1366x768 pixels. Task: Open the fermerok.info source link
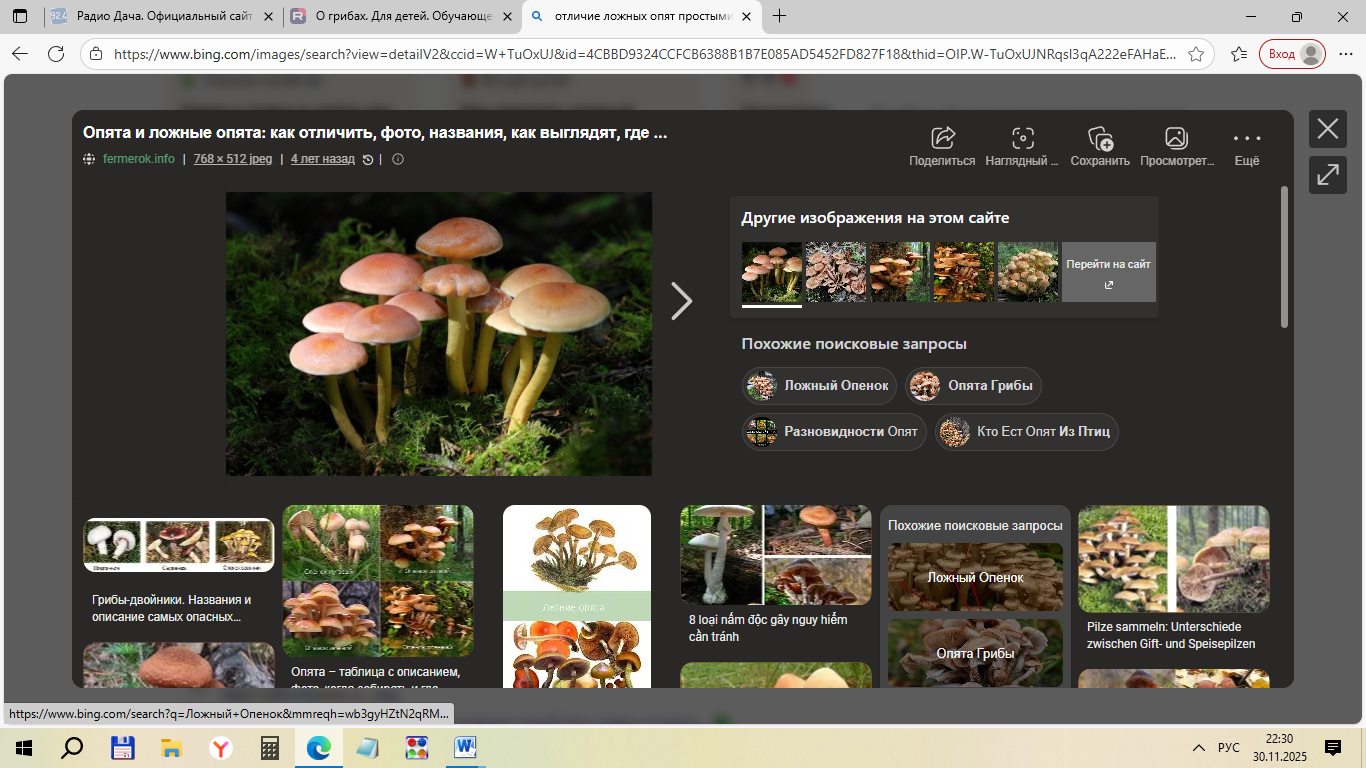point(138,159)
